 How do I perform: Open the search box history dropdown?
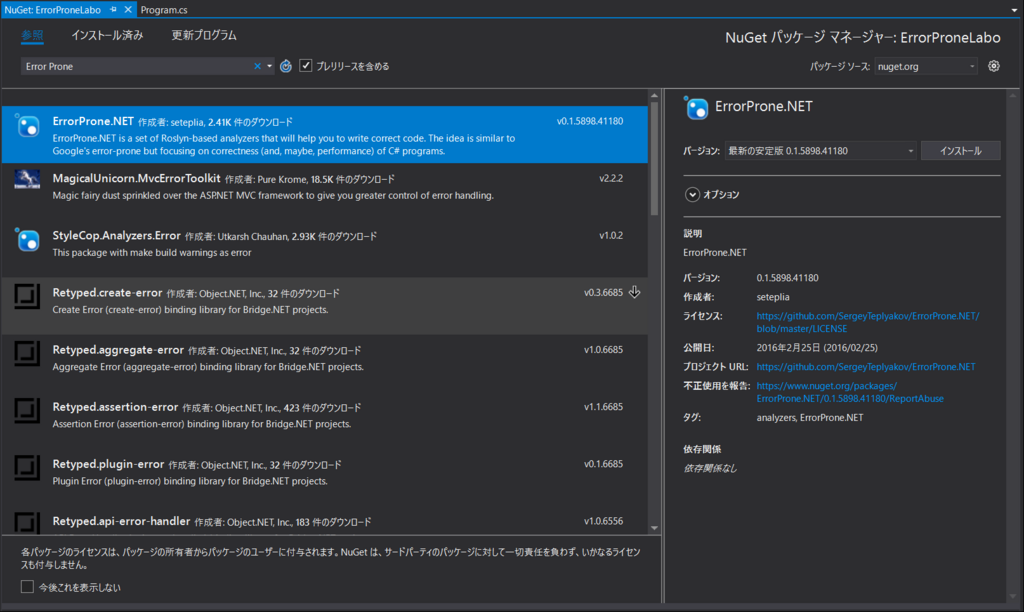point(269,66)
